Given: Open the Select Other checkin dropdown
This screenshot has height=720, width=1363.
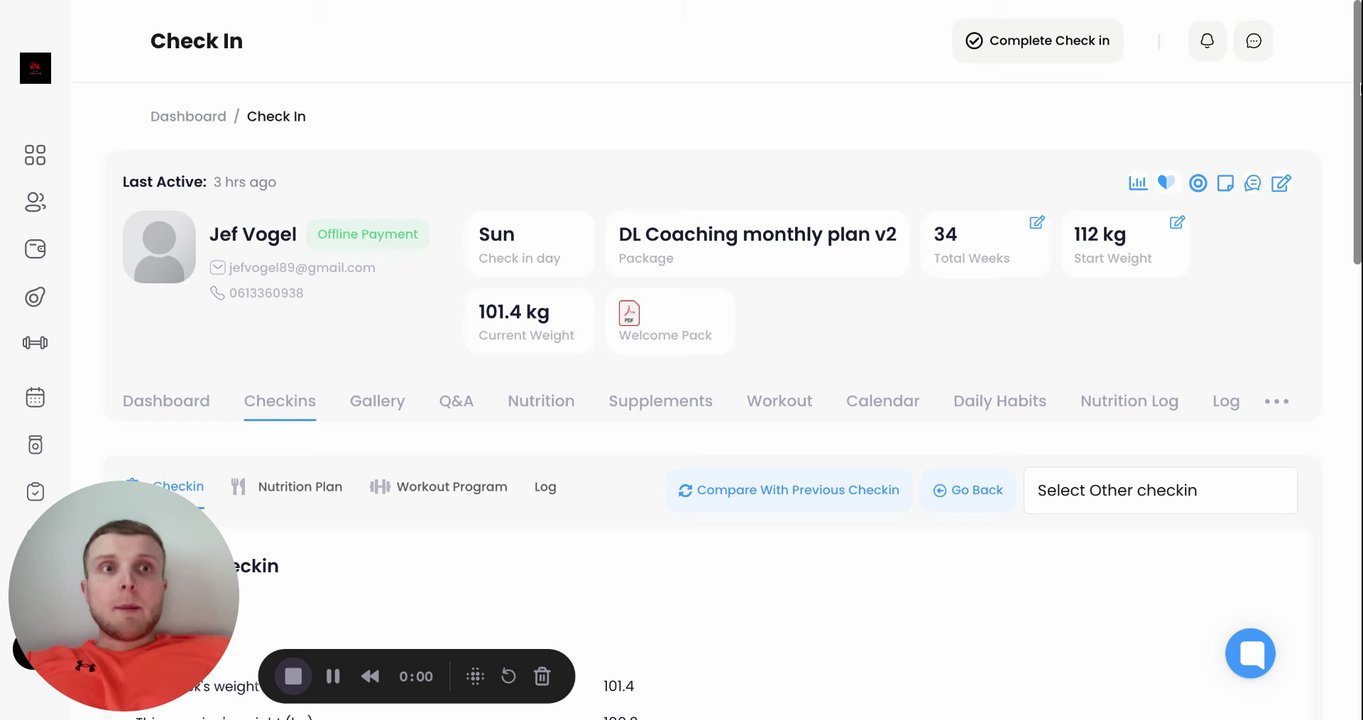Looking at the screenshot, I should click(1160, 490).
